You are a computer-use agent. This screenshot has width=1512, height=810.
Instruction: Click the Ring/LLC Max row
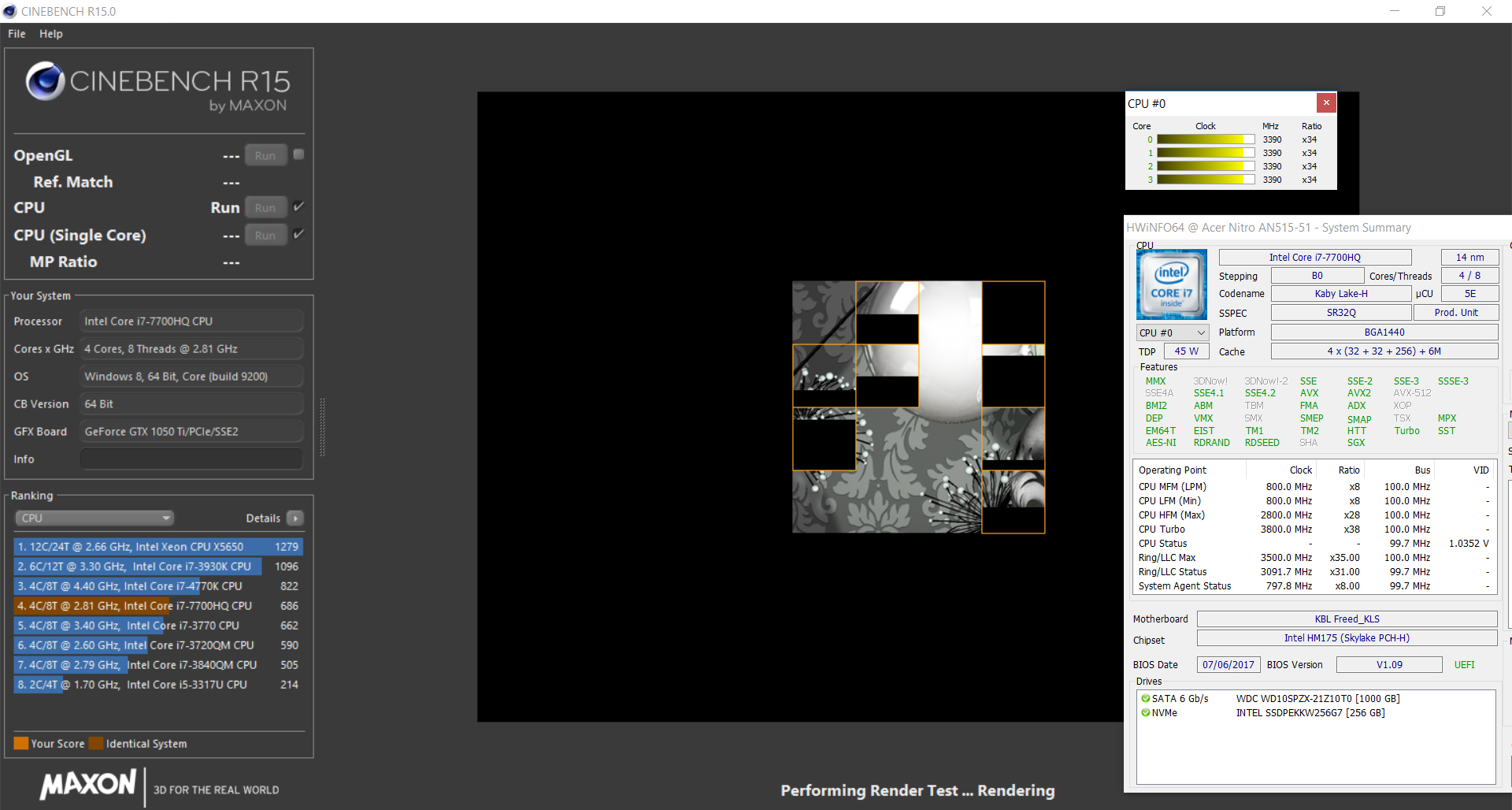click(1314, 558)
